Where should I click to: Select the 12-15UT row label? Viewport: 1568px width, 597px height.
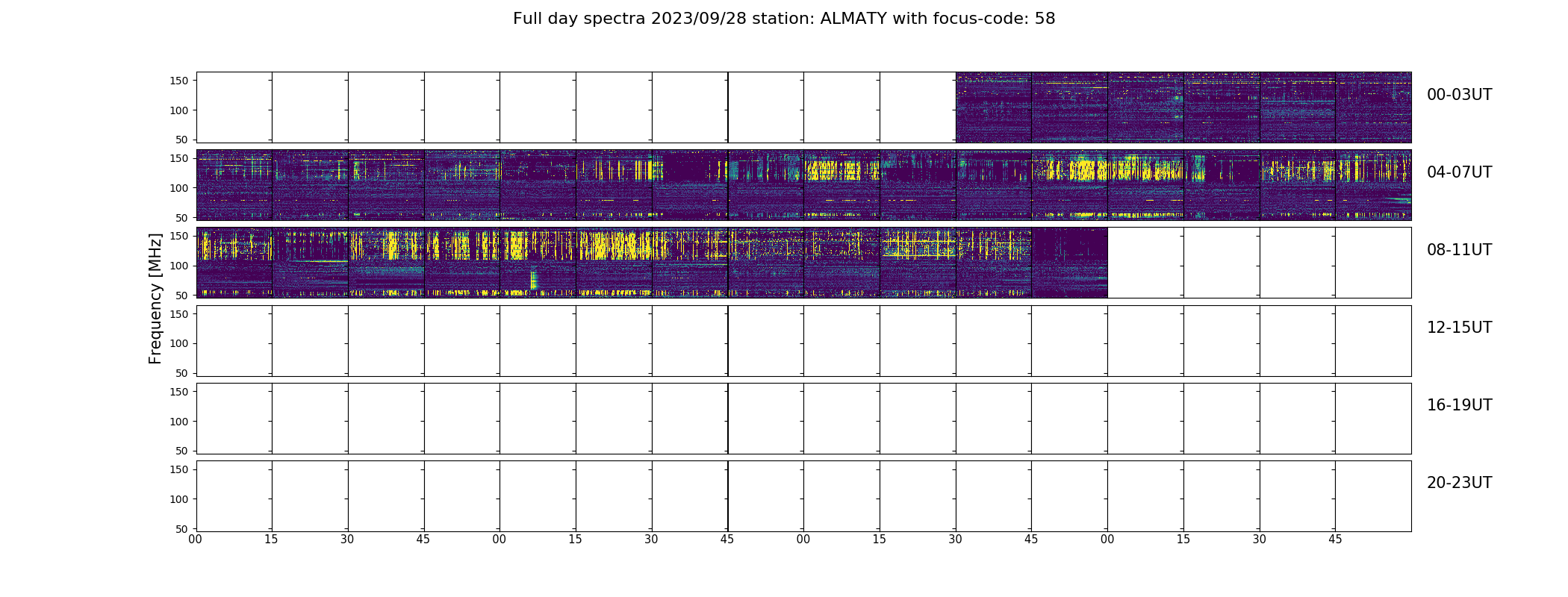(1459, 328)
